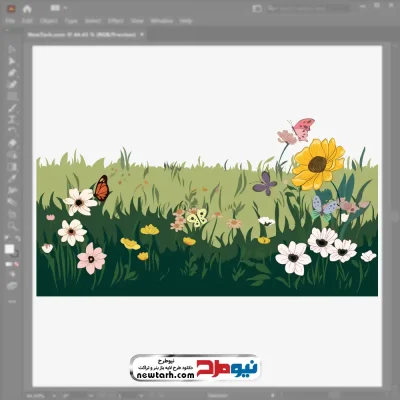The width and height of the screenshot is (400, 400).
Task: Open the Edit Toolbar three dots
Action: click(x=12, y=301)
